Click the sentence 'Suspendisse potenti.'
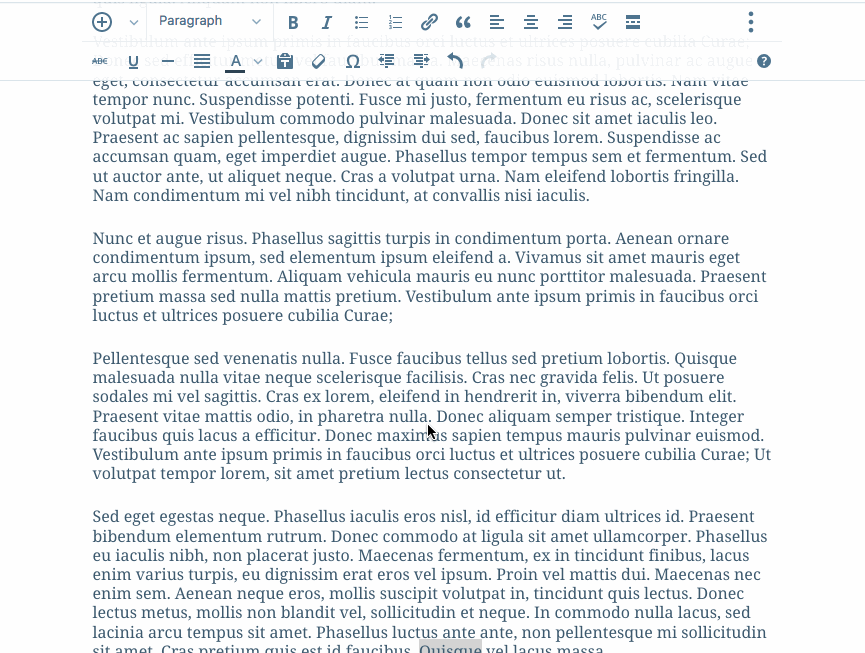This screenshot has height=653, width=865. (277, 99)
